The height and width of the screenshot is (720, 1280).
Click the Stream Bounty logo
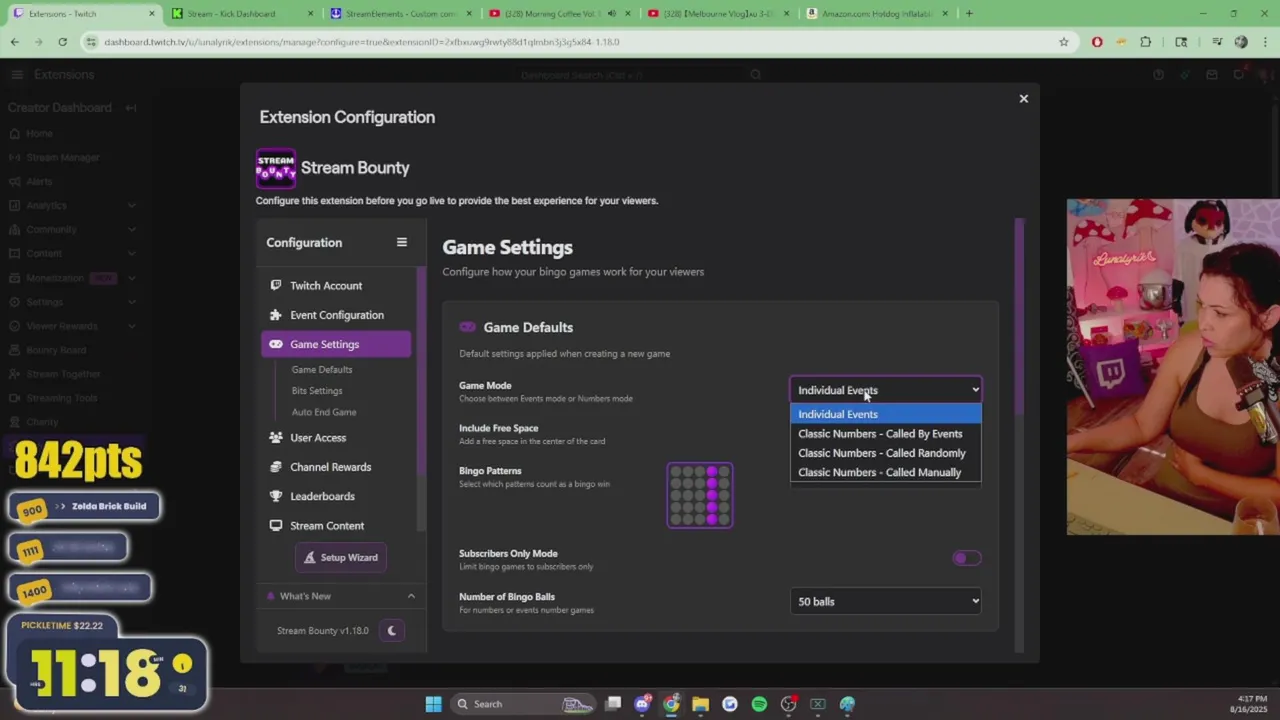click(x=276, y=168)
